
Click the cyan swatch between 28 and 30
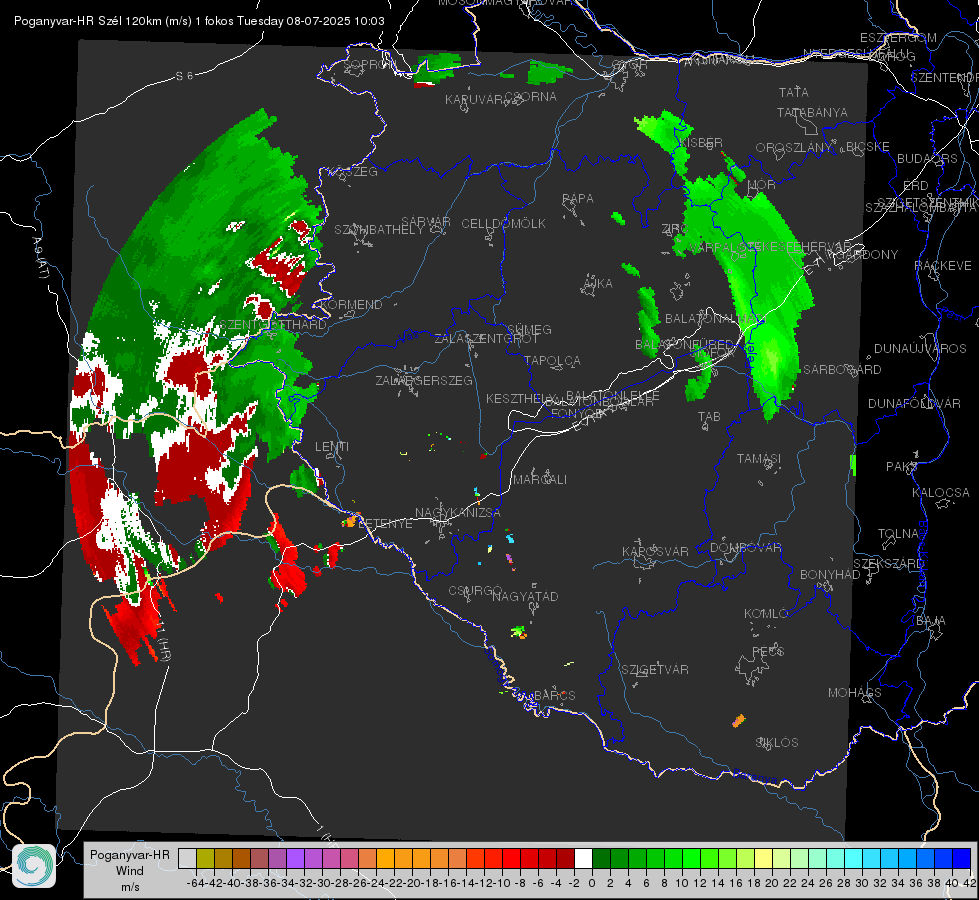(854, 859)
